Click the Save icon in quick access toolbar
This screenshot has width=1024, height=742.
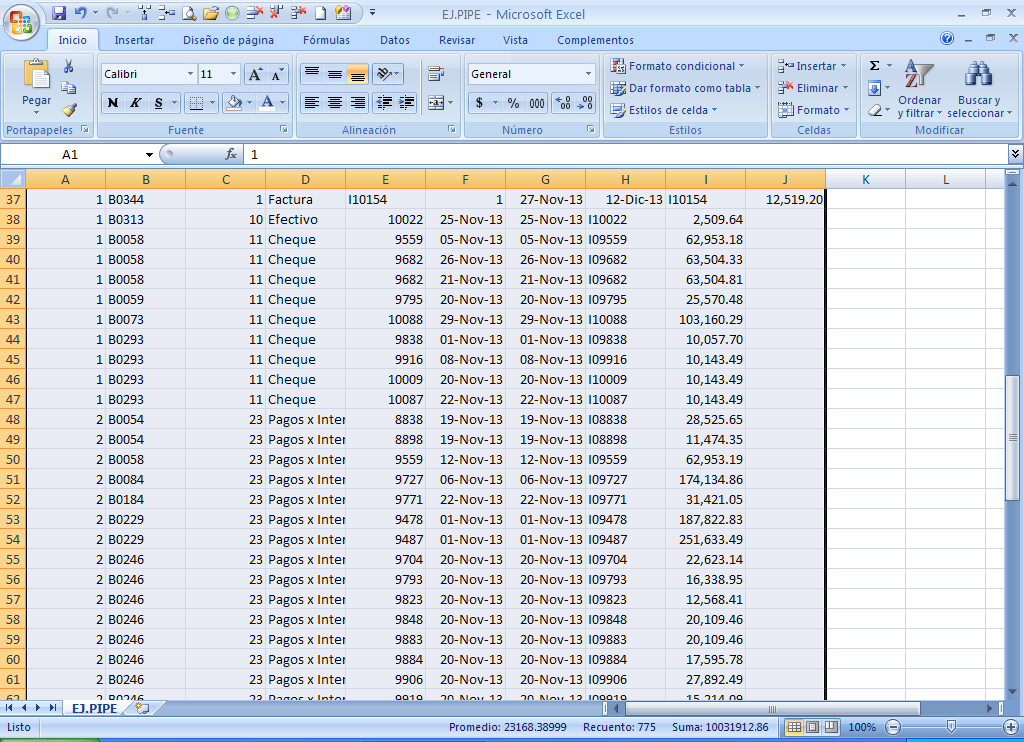tap(59, 12)
